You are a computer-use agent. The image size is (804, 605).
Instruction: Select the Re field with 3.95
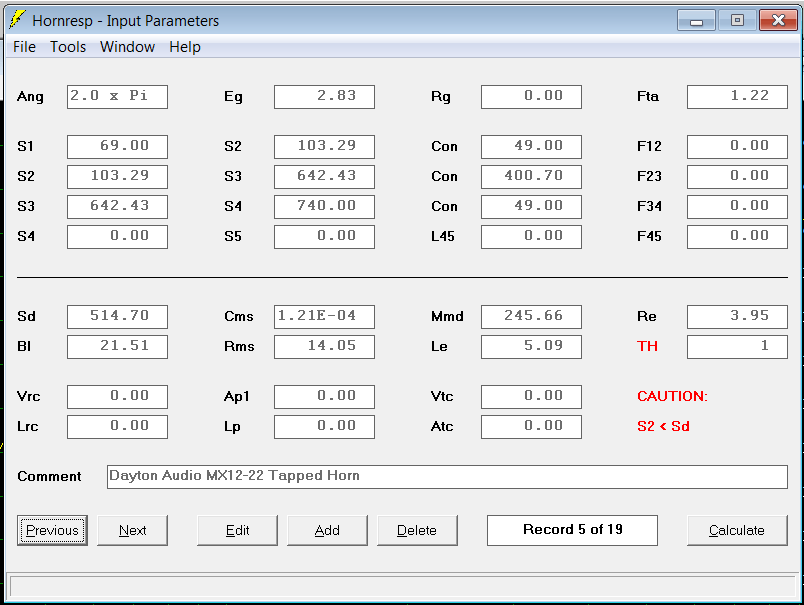pyautogui.click(x=737, y=317)
